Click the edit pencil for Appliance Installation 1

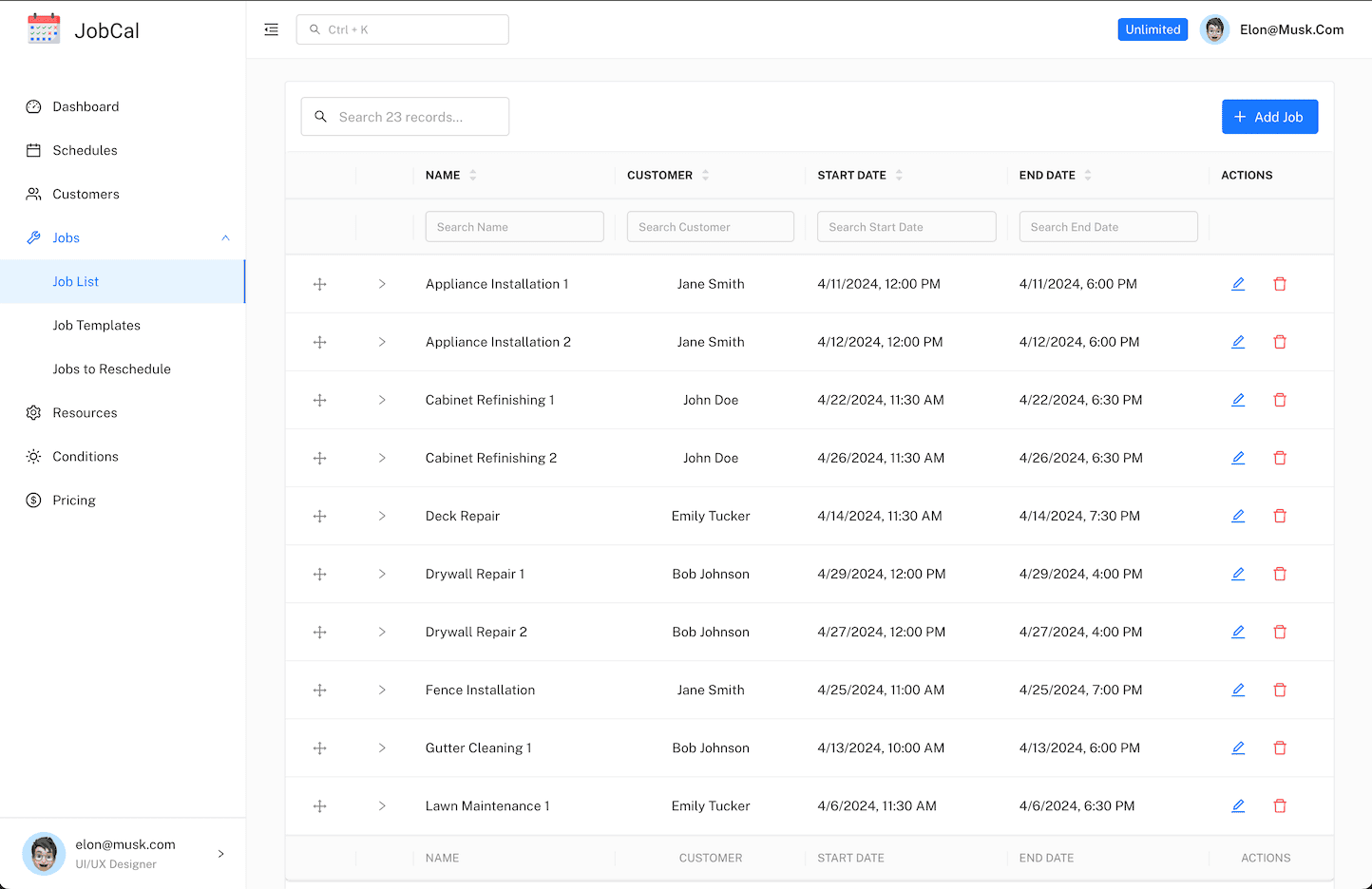coord(1238,284)
